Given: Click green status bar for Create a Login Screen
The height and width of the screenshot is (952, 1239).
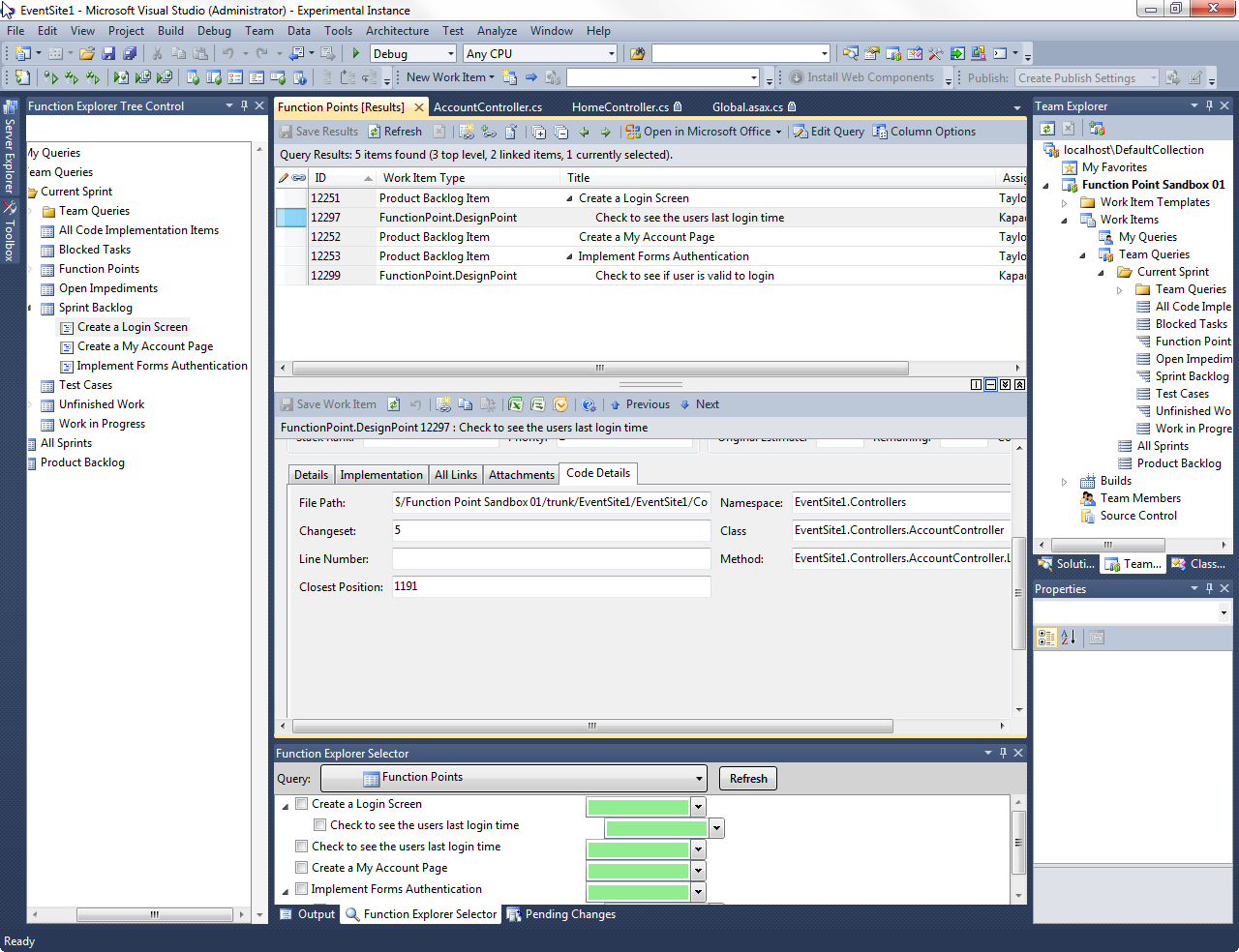Looking at the screenshot, I should [x=638, y=807].
